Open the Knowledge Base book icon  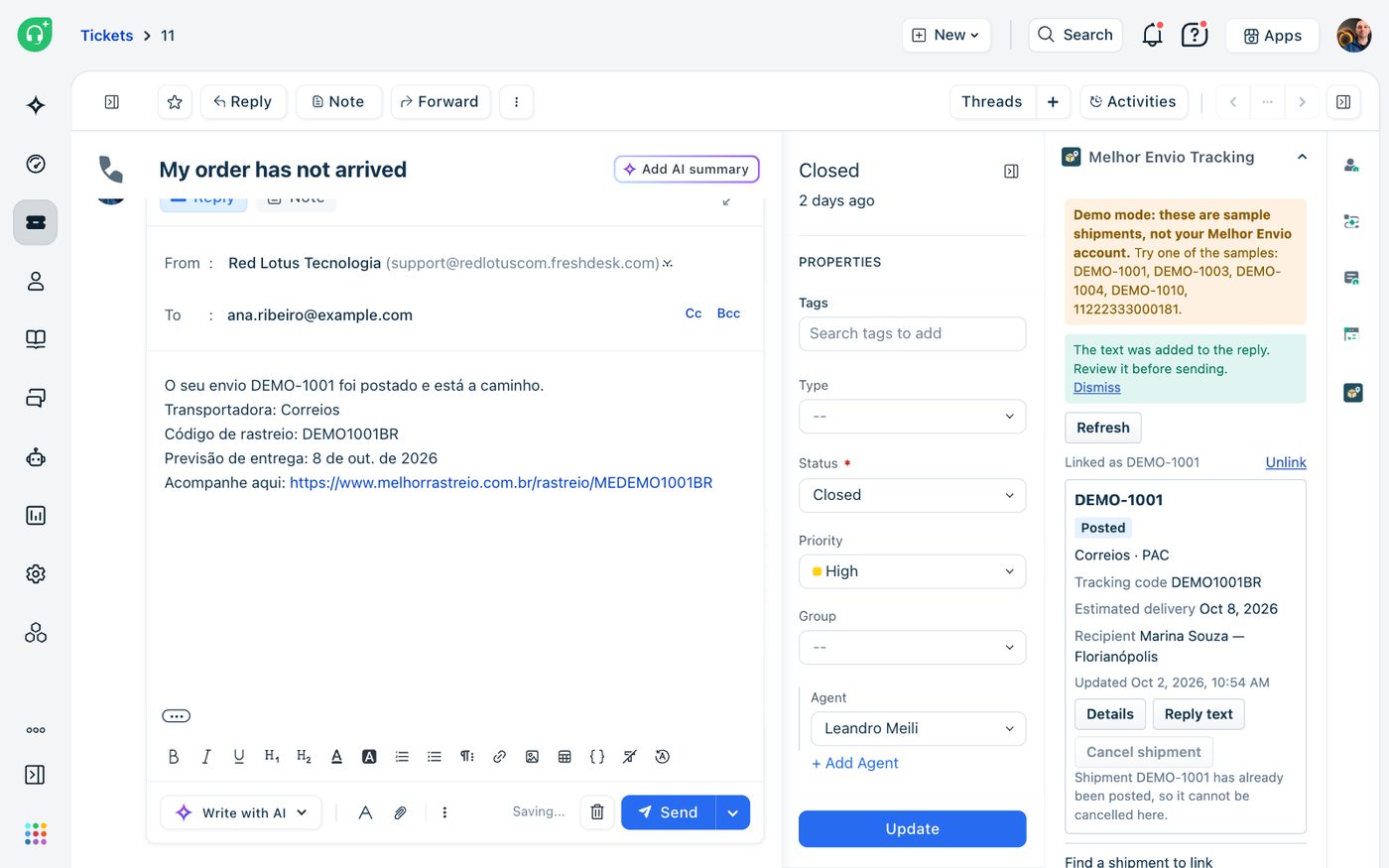click(36, 339)
